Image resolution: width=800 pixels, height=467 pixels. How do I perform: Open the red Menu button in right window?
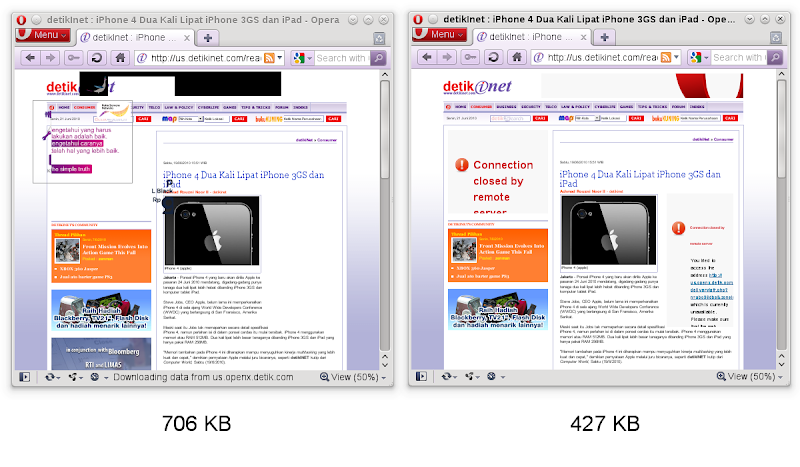[x=439, y=35]
